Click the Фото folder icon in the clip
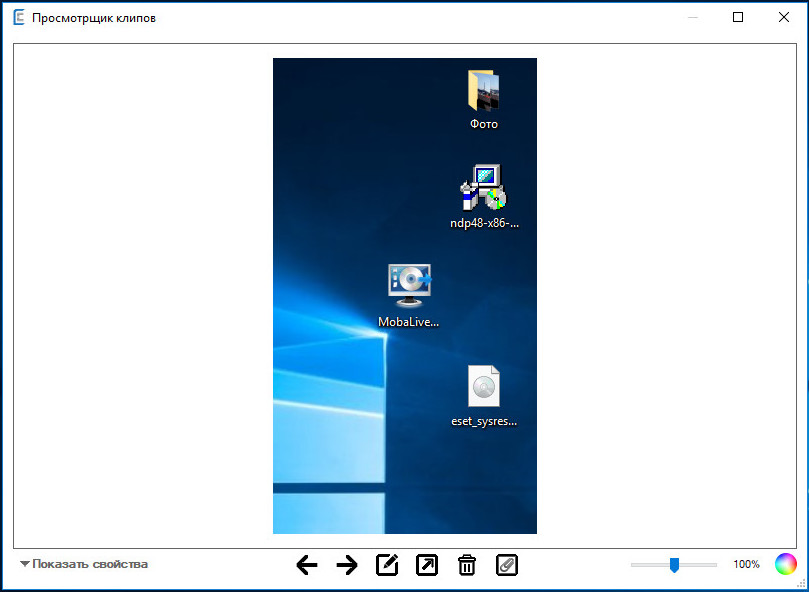 (483, 90)
